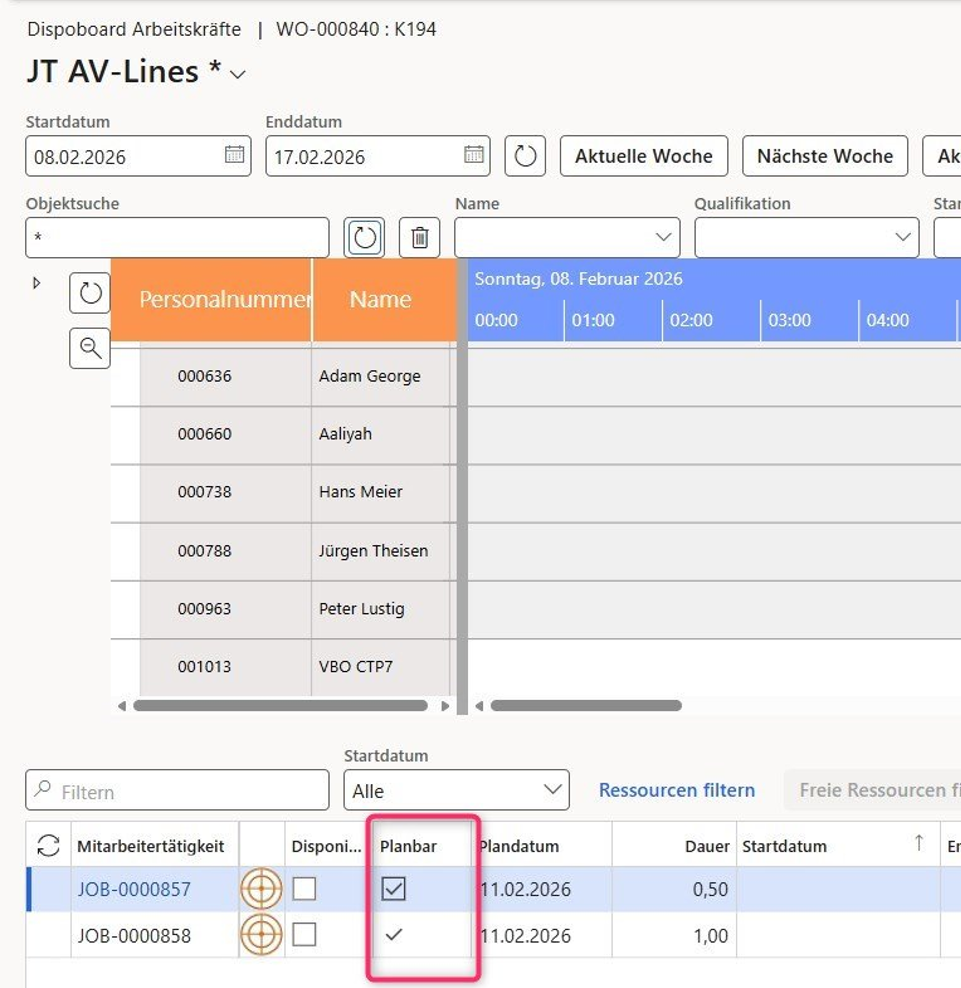Open the Startdatum calendar picker icon
The image size is (961, 988).
click(x=234, y=155)
